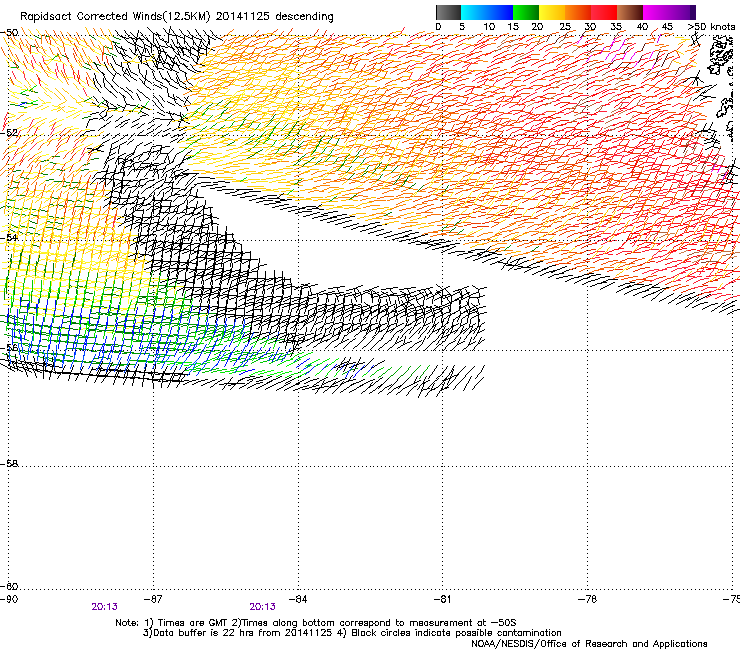Click the magenta 40-45 knot legend segment
The image size is (740, 650).
point(656,12)
